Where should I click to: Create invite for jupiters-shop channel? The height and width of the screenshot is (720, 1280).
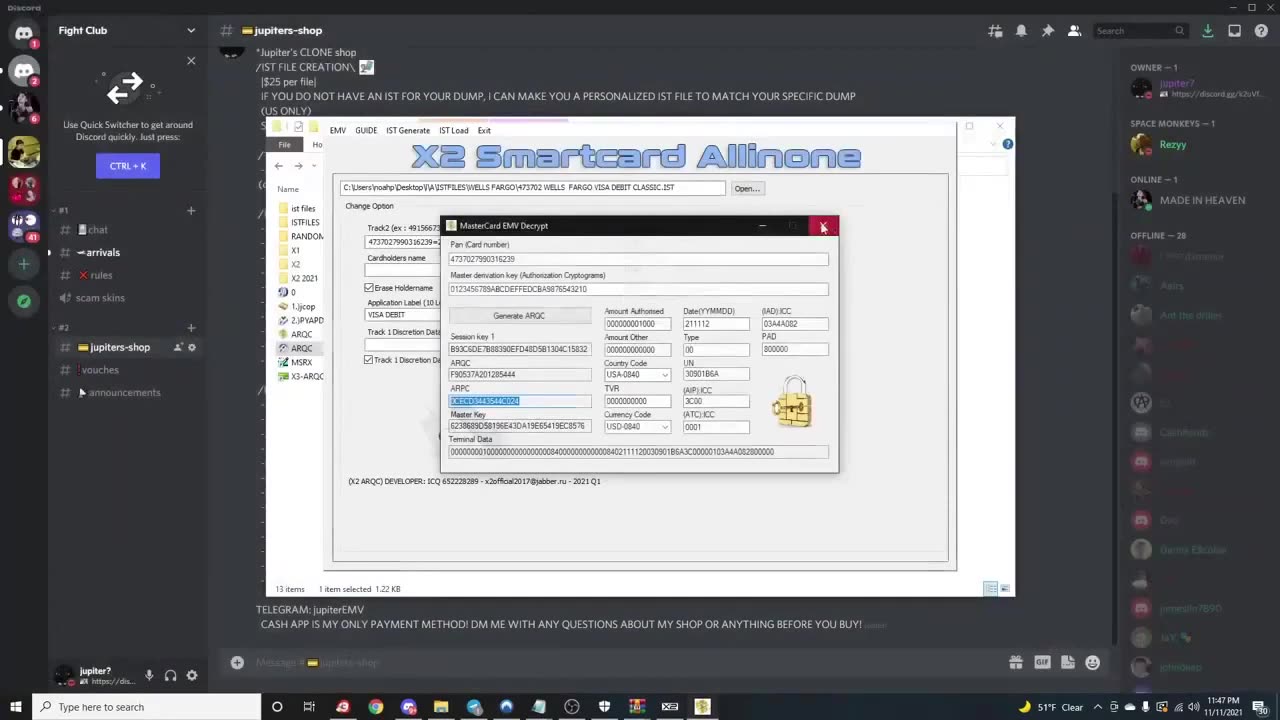[x=178, y=347]
